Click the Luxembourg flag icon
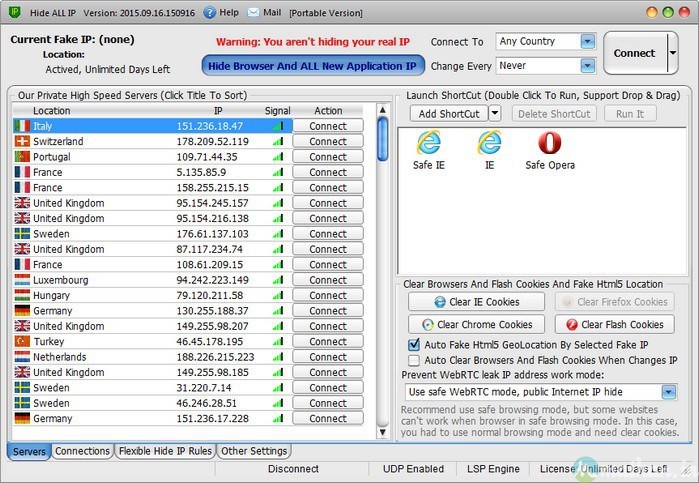Screen dimensions: 699x483 [x=22, y=280]
